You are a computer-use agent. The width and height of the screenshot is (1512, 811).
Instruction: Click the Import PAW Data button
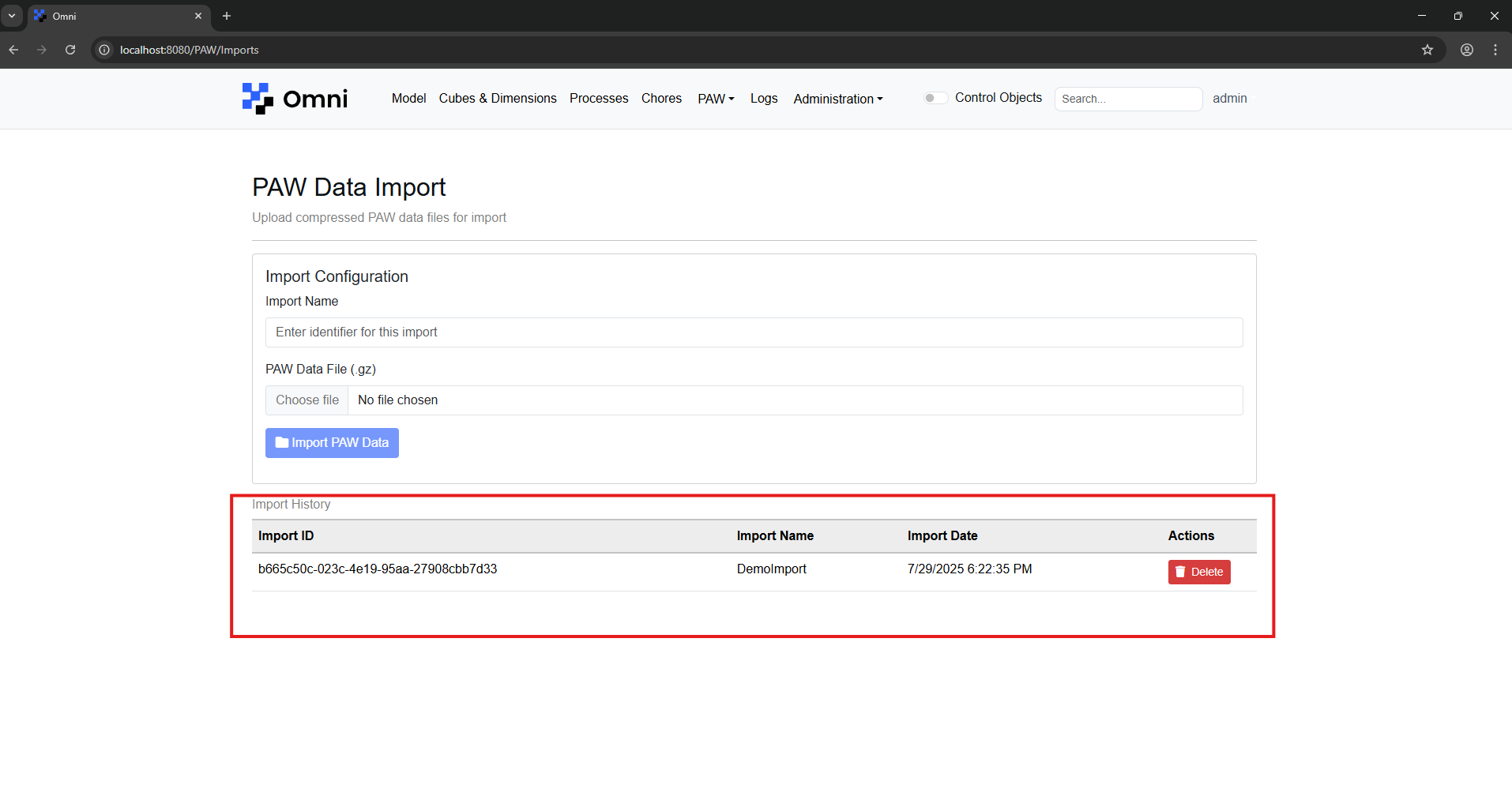click(x=332, y=443)
